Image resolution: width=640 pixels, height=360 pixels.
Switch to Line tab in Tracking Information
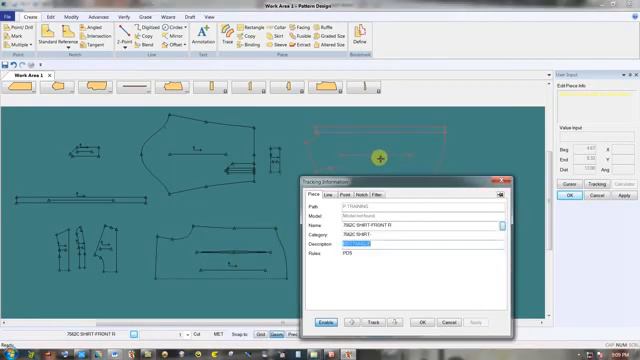328,195
